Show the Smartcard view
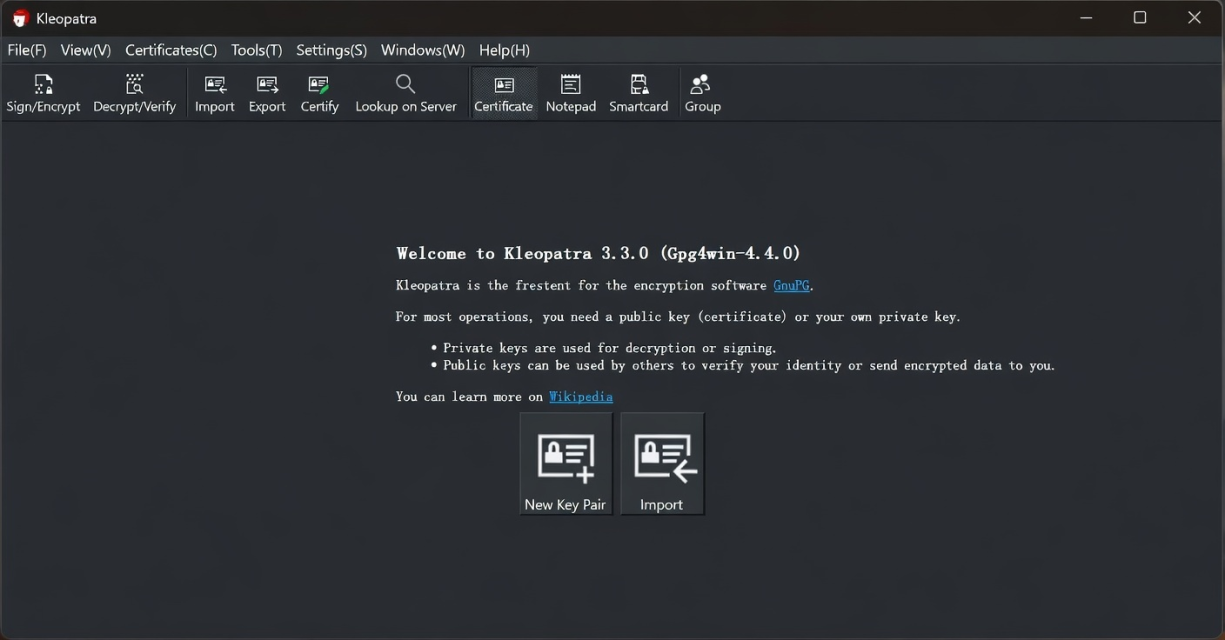This screenshot has height=640, width=1225. point(639,94)
